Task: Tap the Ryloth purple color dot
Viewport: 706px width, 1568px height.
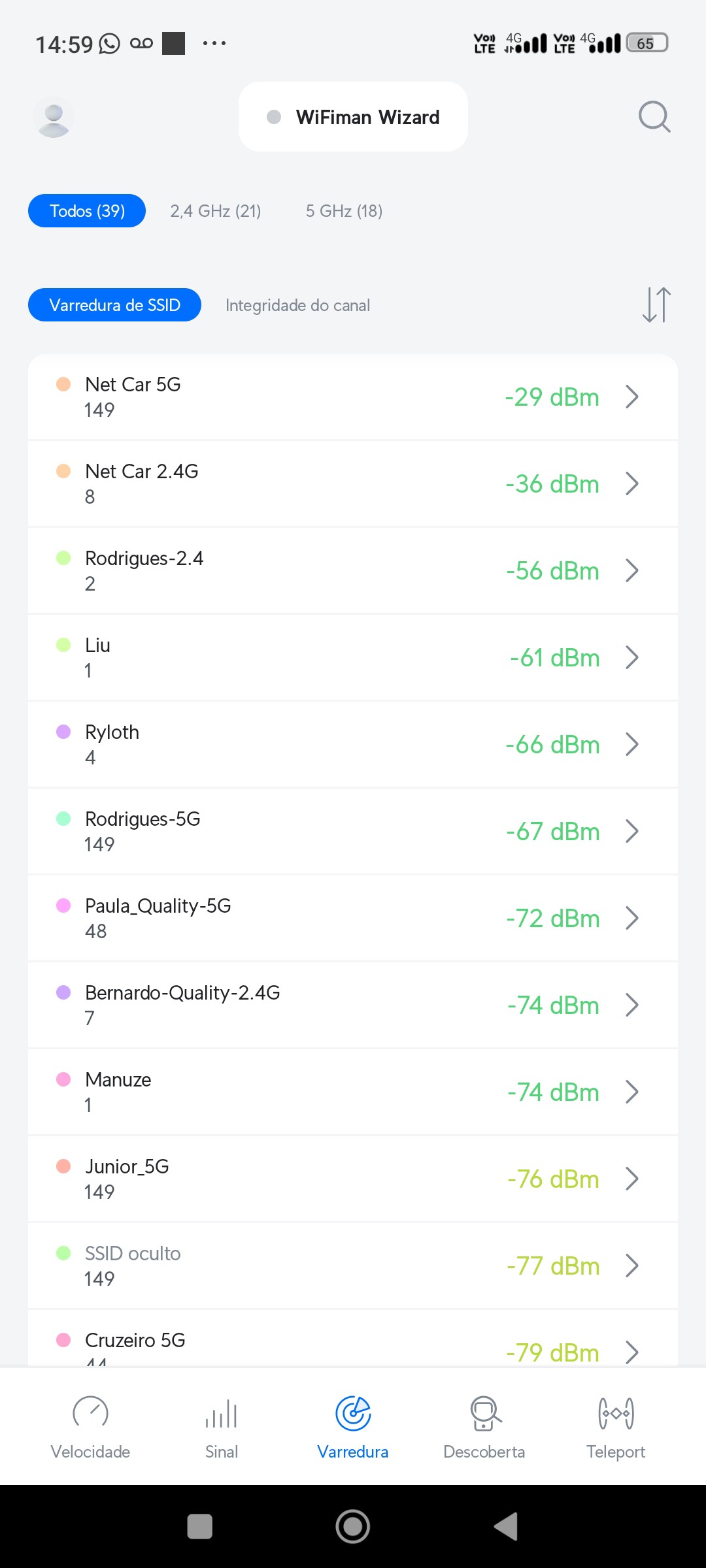Action: [63, 732]
